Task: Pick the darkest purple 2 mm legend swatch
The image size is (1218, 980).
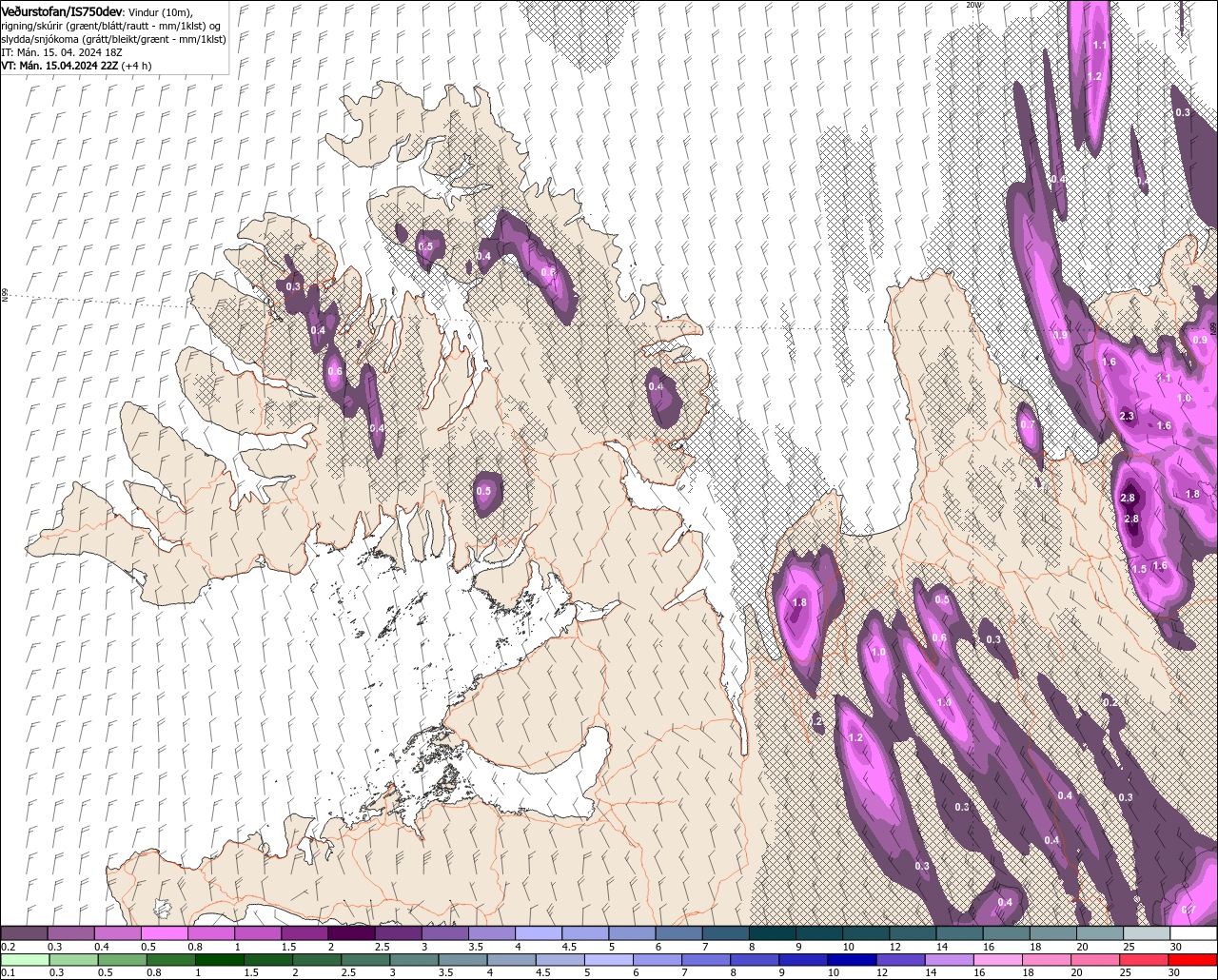Action: pyautogui.click(x=352, y=933)
